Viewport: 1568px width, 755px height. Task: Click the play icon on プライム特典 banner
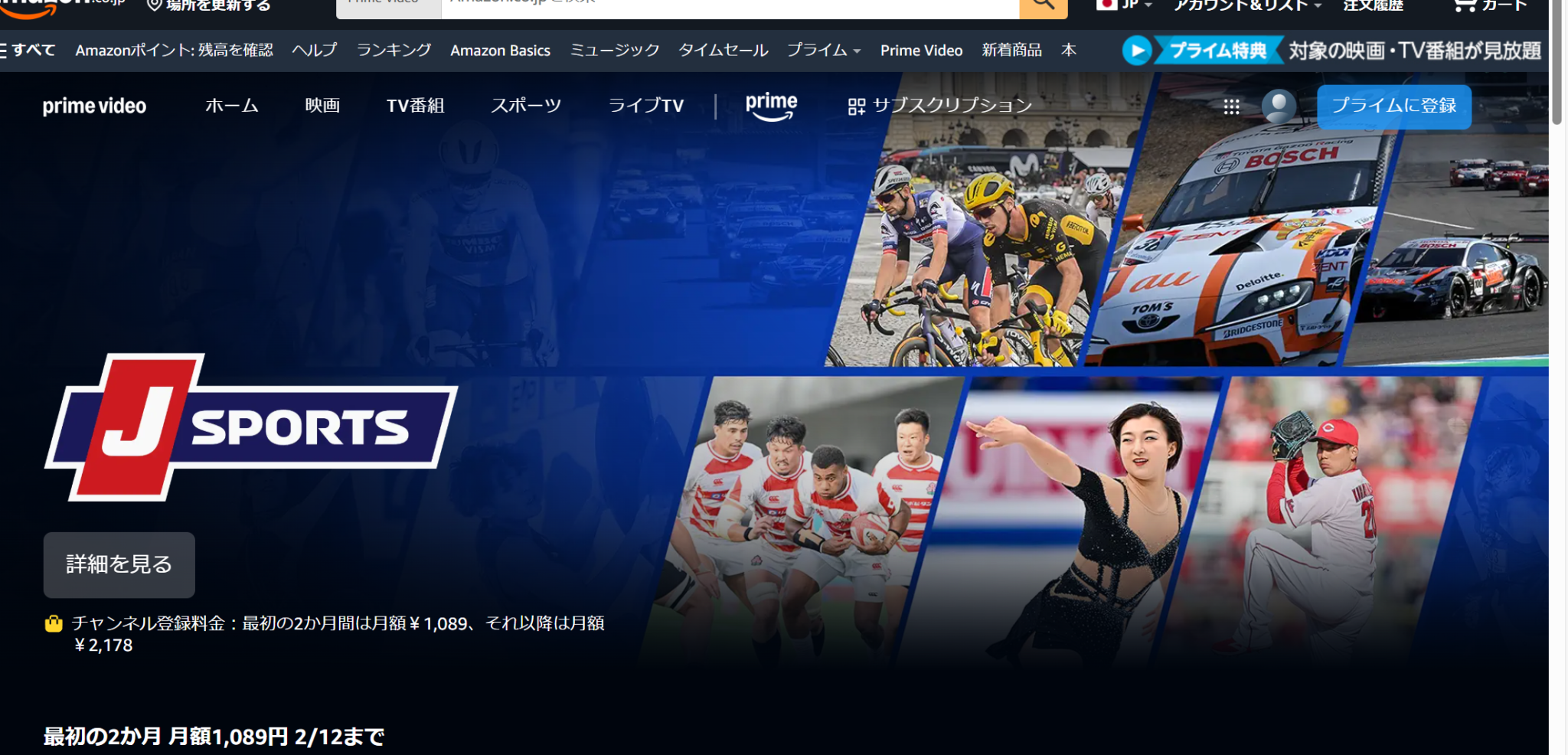(1138, 51)
